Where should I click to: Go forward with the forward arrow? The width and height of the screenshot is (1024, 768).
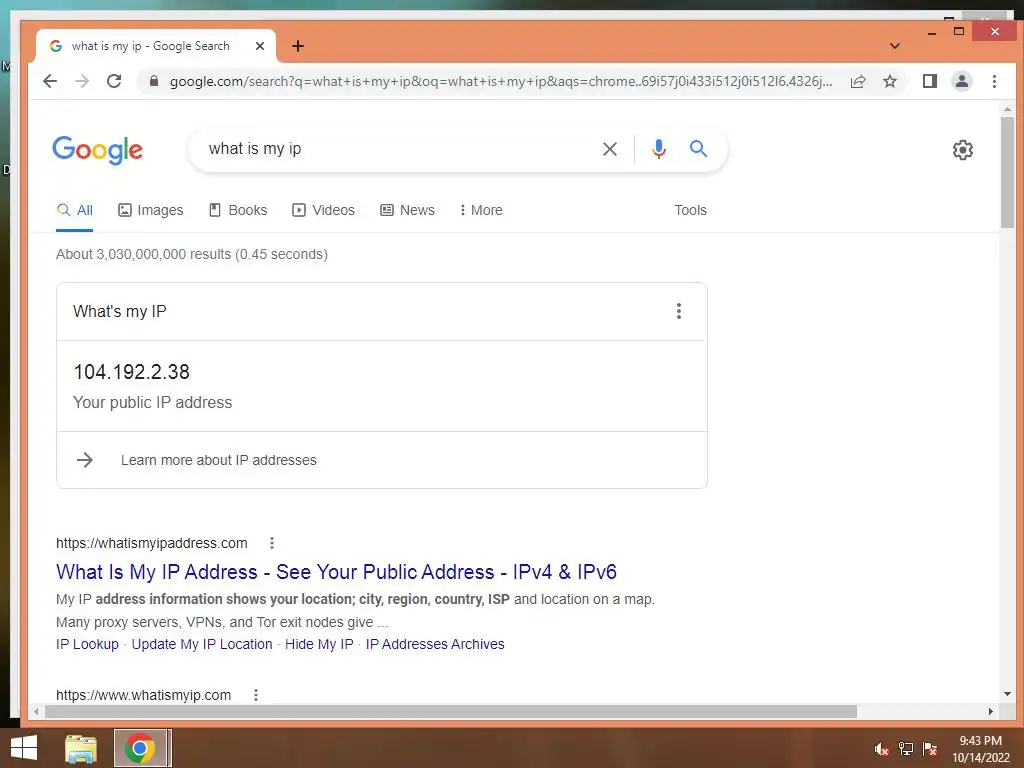tap(82, 81)
